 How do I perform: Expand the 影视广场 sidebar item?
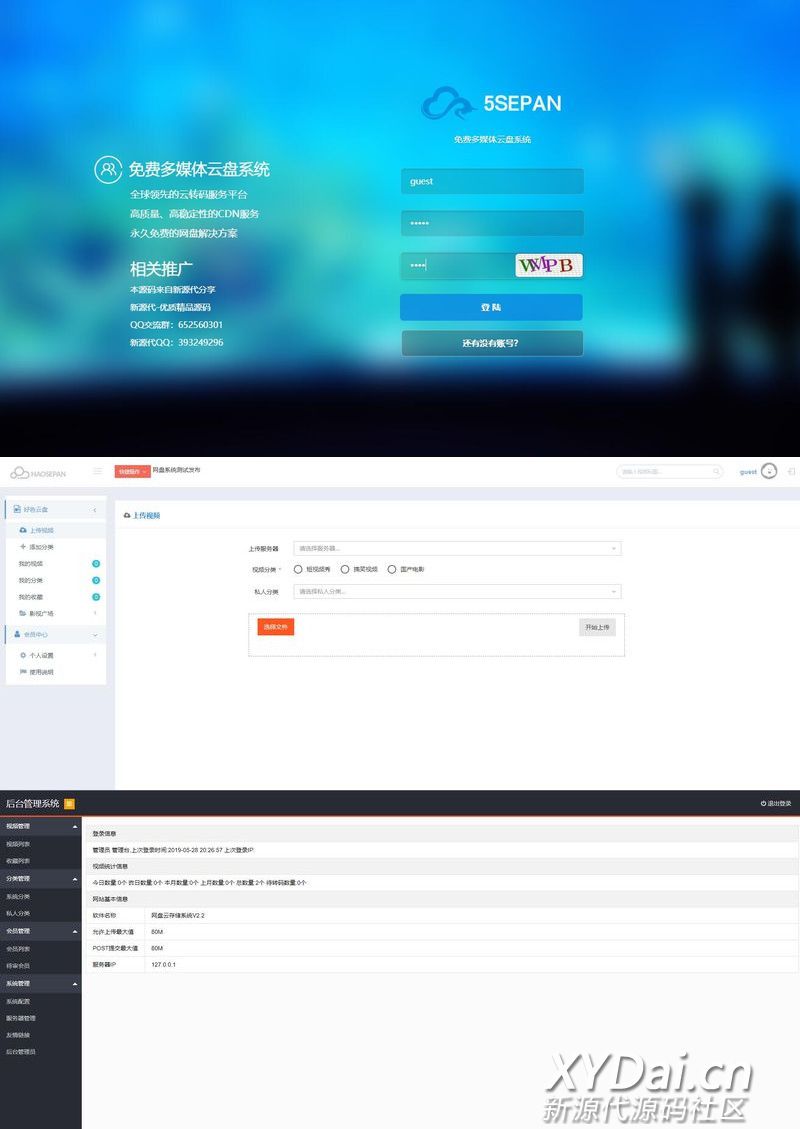[x=56, y=613]
